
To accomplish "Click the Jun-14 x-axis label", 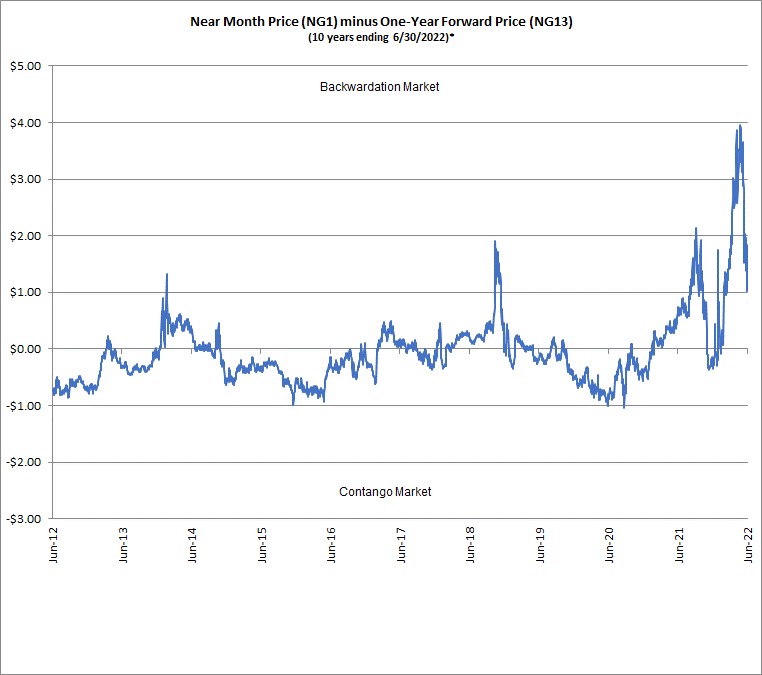I will pos(192,545).
